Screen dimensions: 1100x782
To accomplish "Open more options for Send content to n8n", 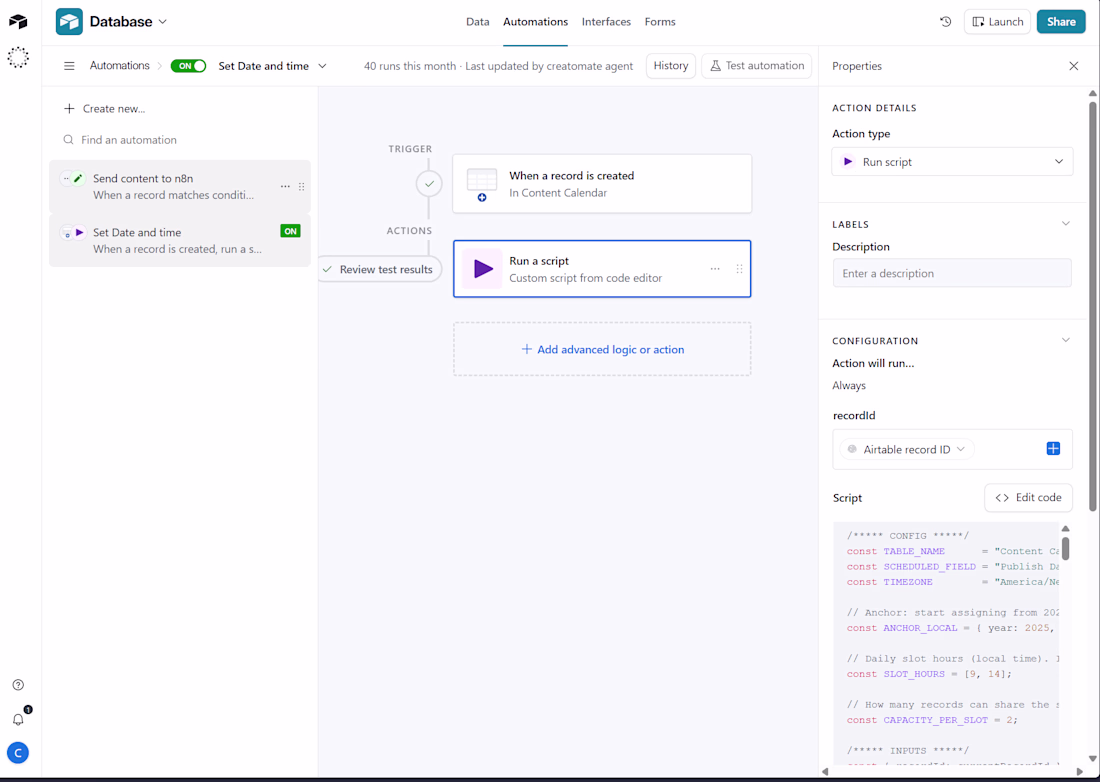I will (285, 187).
